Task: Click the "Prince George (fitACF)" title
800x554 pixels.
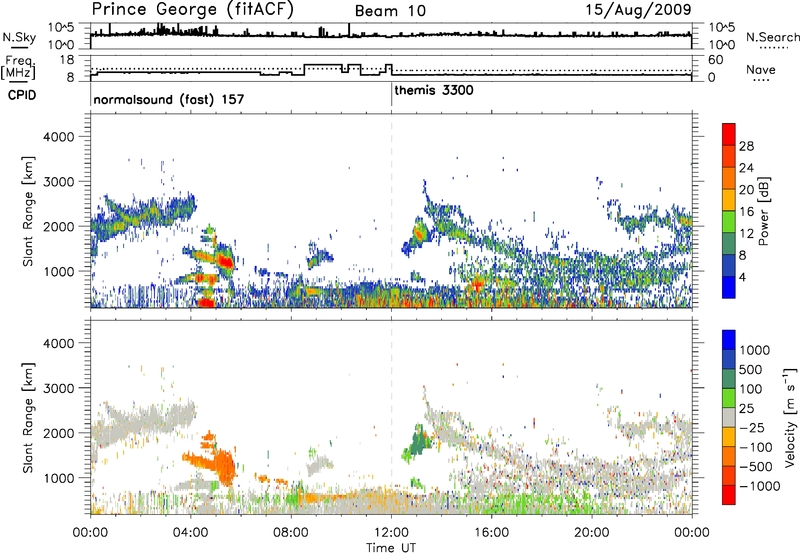Action: click(193, 9)
